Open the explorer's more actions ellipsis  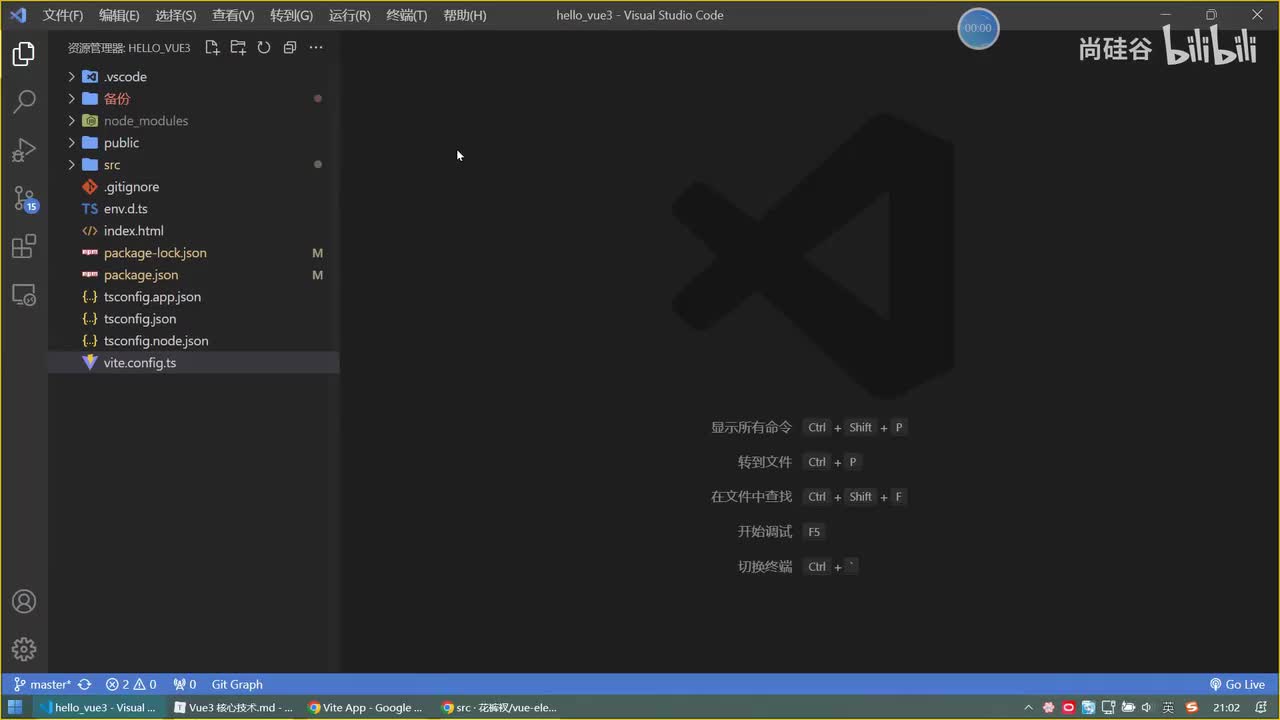tap(316, 47)
